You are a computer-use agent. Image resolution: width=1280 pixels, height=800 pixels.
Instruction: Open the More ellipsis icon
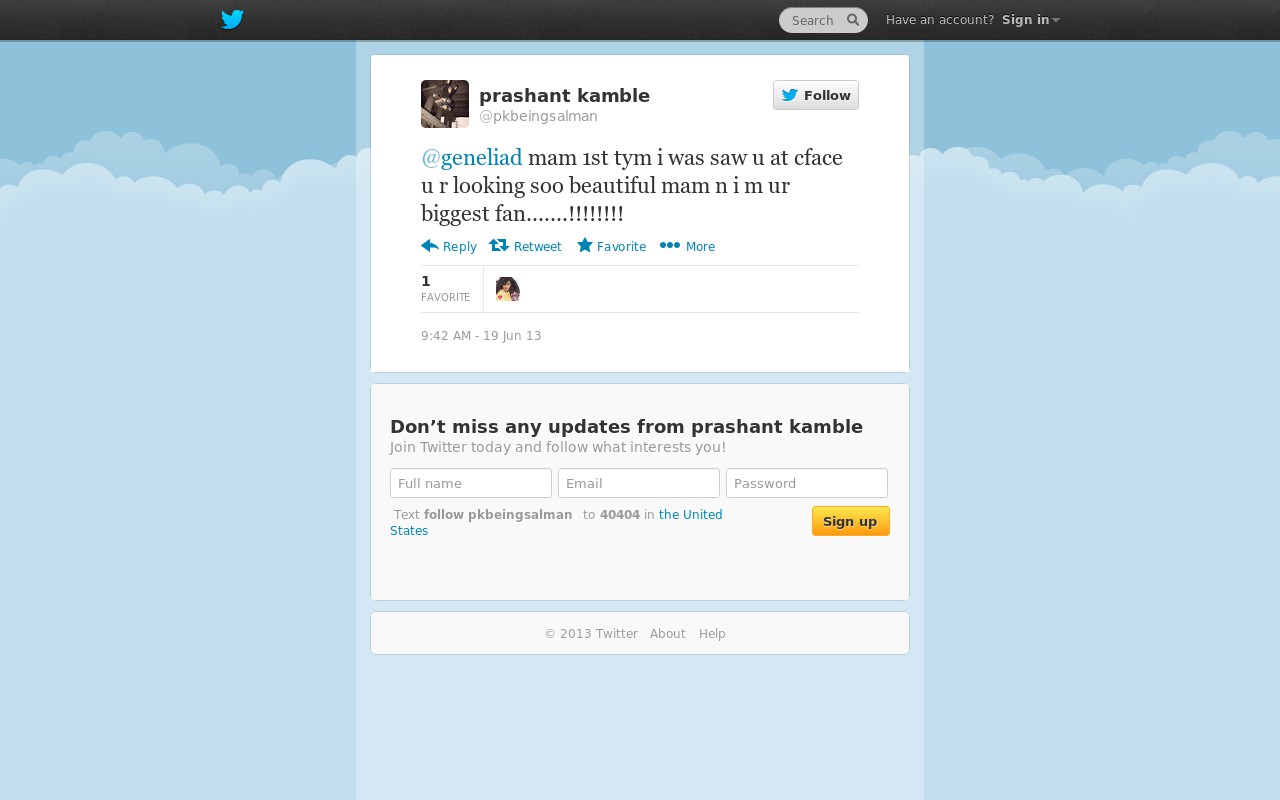pos(670,246)
